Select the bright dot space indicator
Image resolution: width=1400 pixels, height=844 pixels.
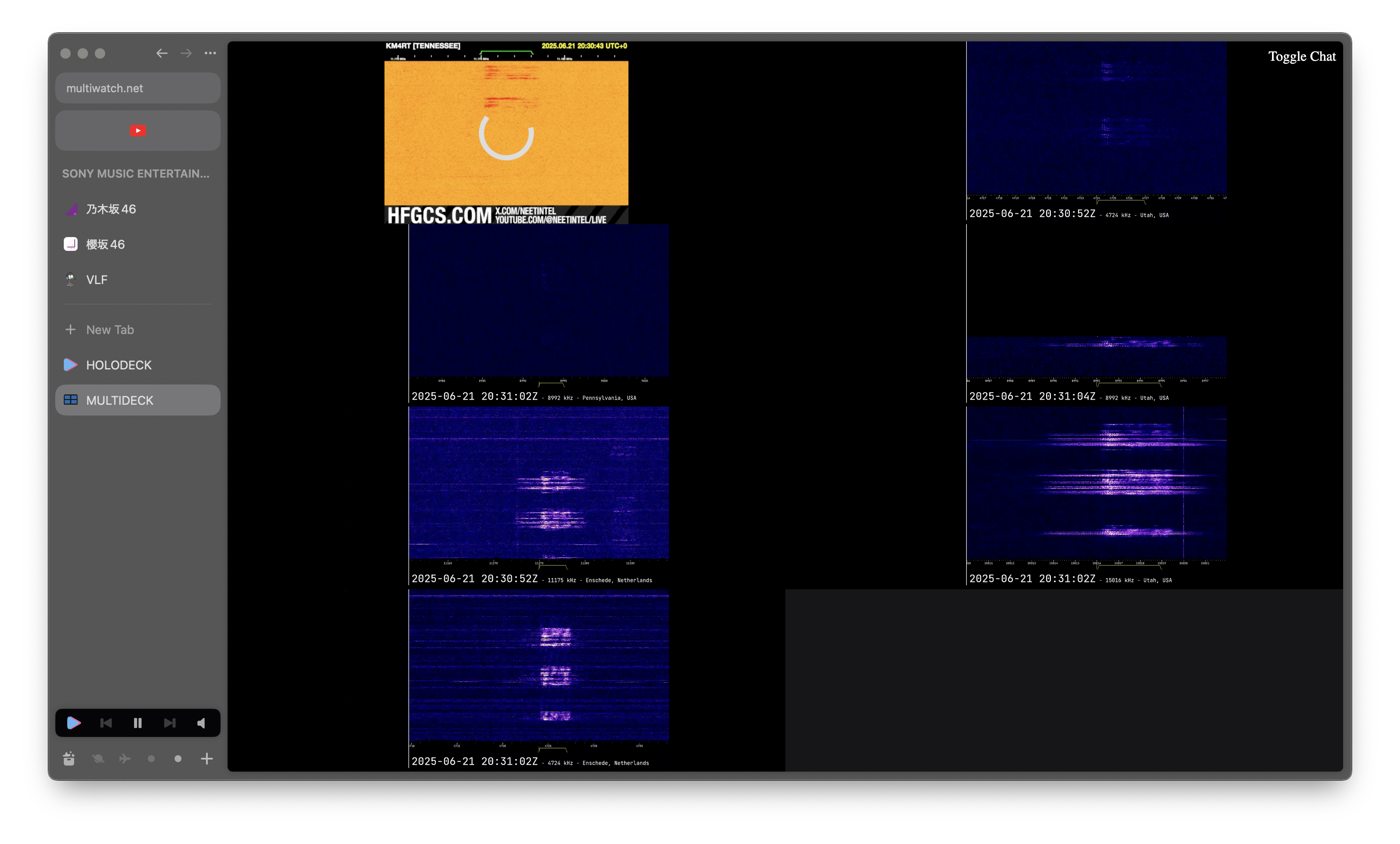[x=178, y=759]
